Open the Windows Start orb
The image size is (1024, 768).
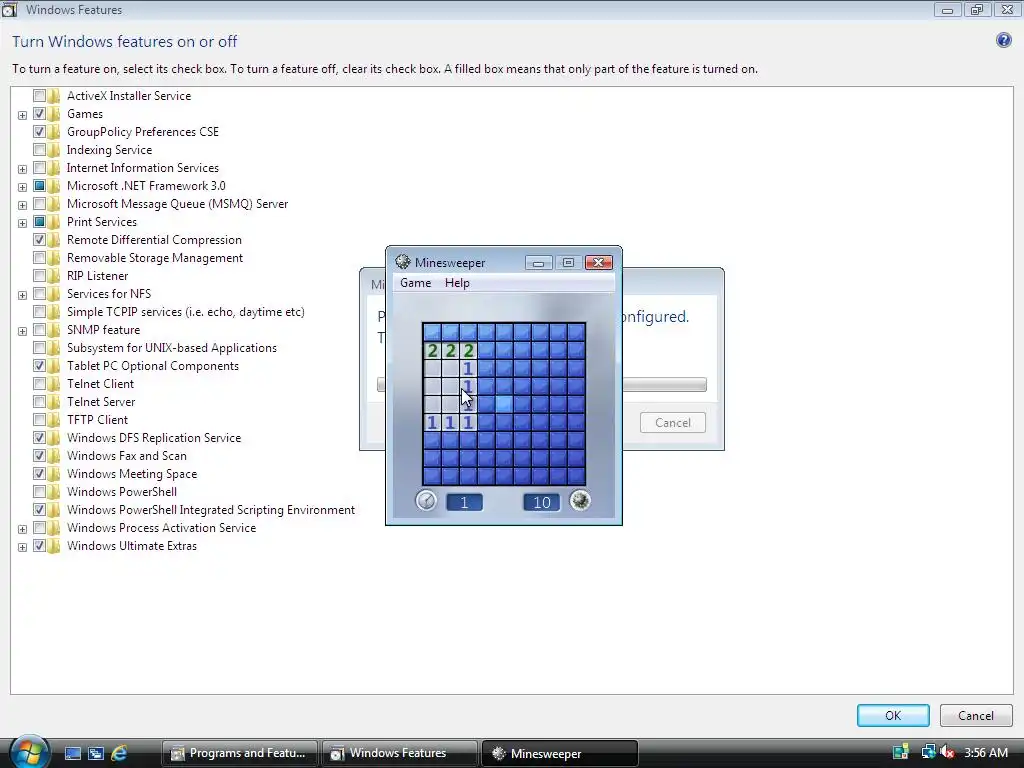pos(28,752)
